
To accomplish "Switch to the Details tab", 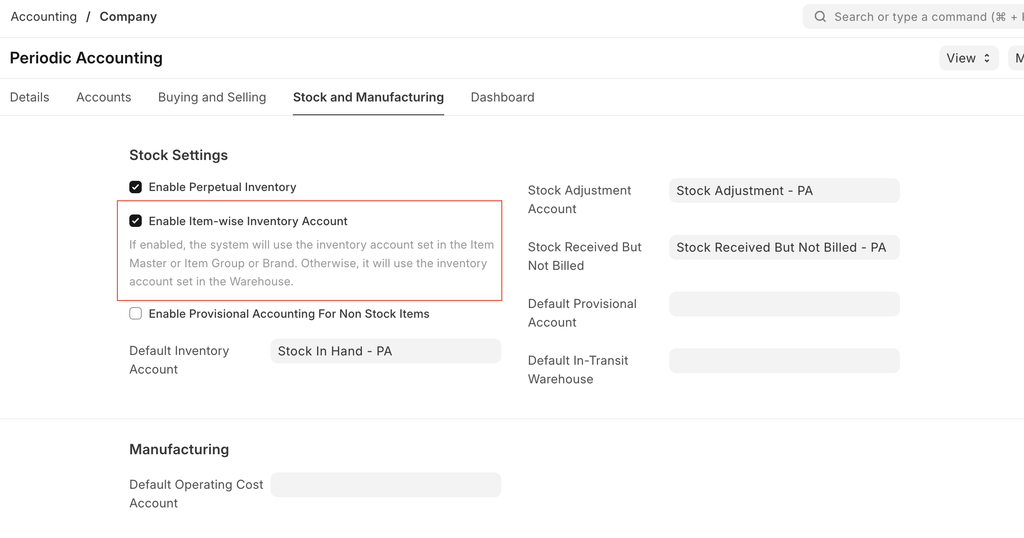I will [x=30, y=97].
